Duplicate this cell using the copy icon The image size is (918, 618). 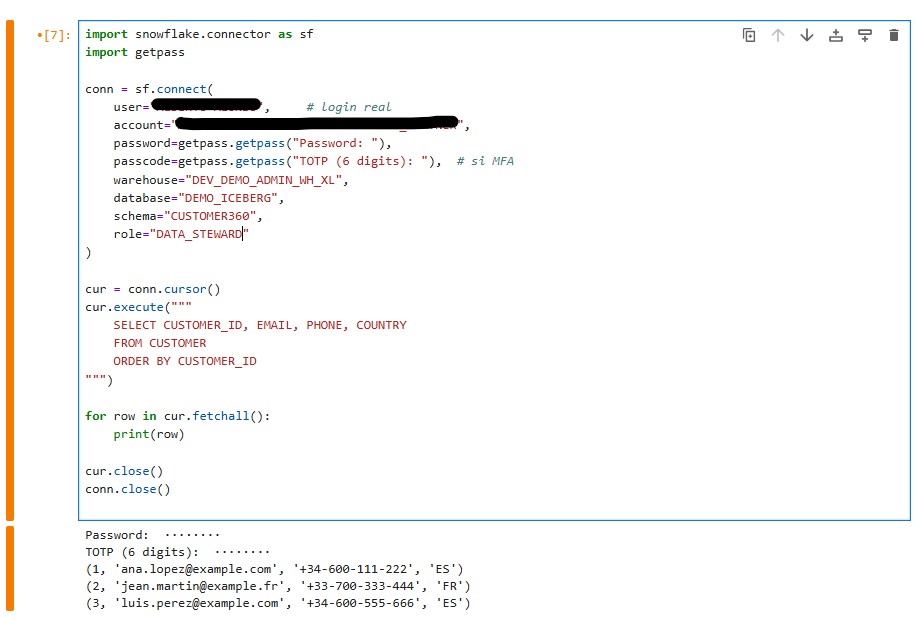(749, 35)
